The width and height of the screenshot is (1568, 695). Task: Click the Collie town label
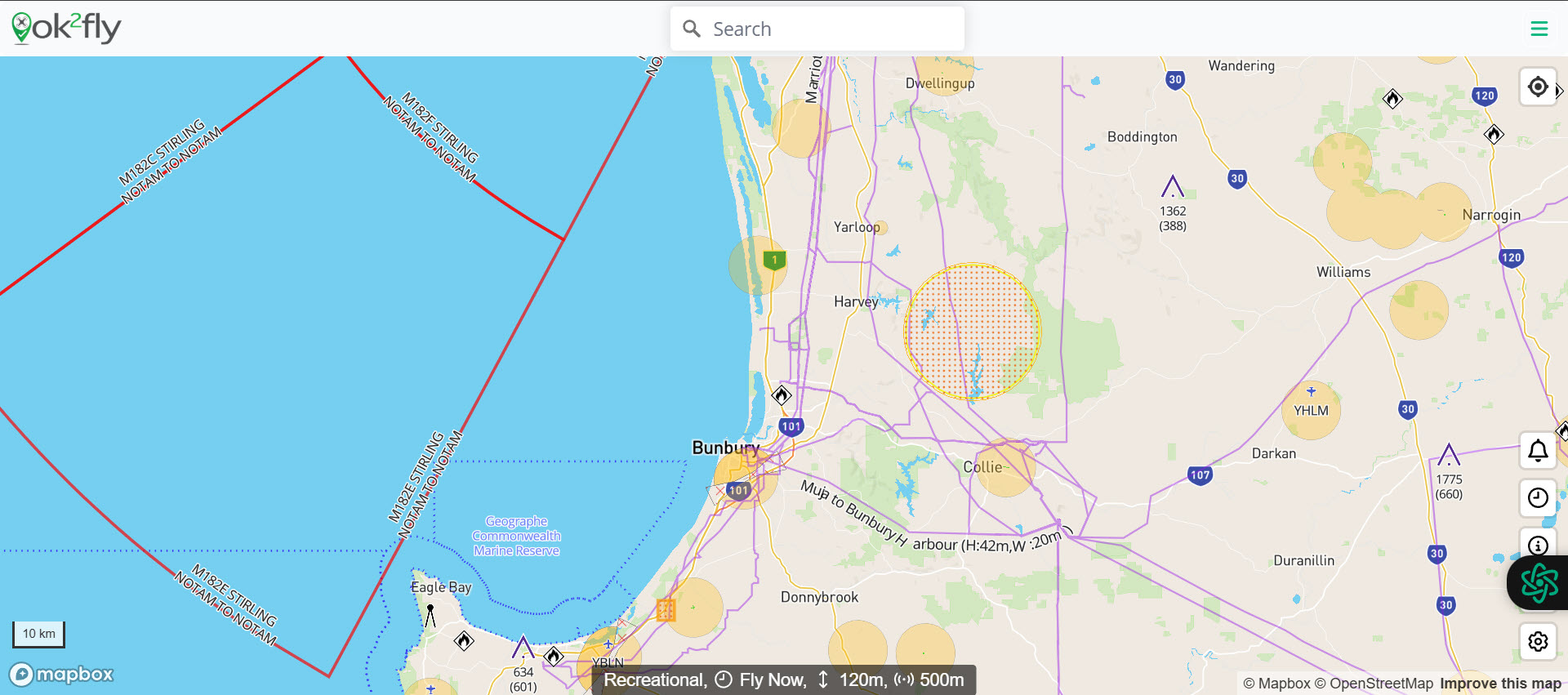point(982,467)
